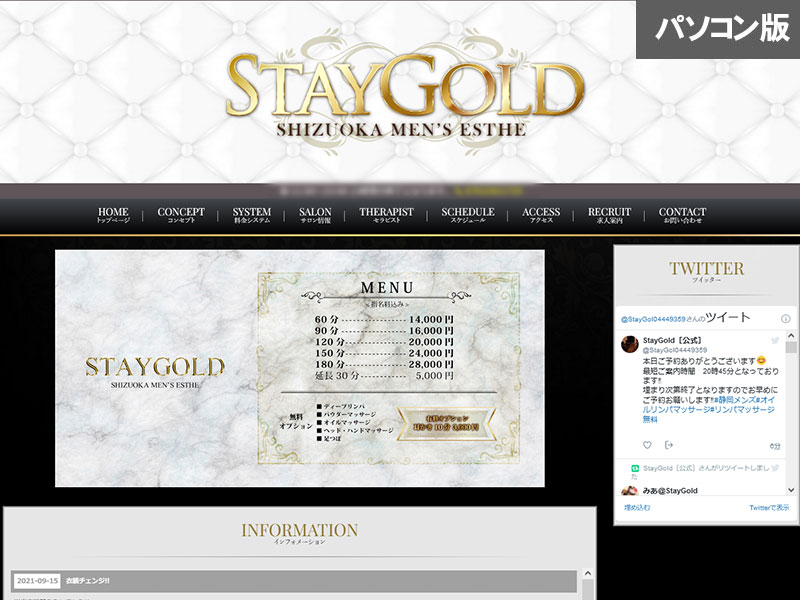The height and width of the screenshot is (600, 800).
Task: Click the gold STAYGOLD header logo
Action: tap(405, 91)
